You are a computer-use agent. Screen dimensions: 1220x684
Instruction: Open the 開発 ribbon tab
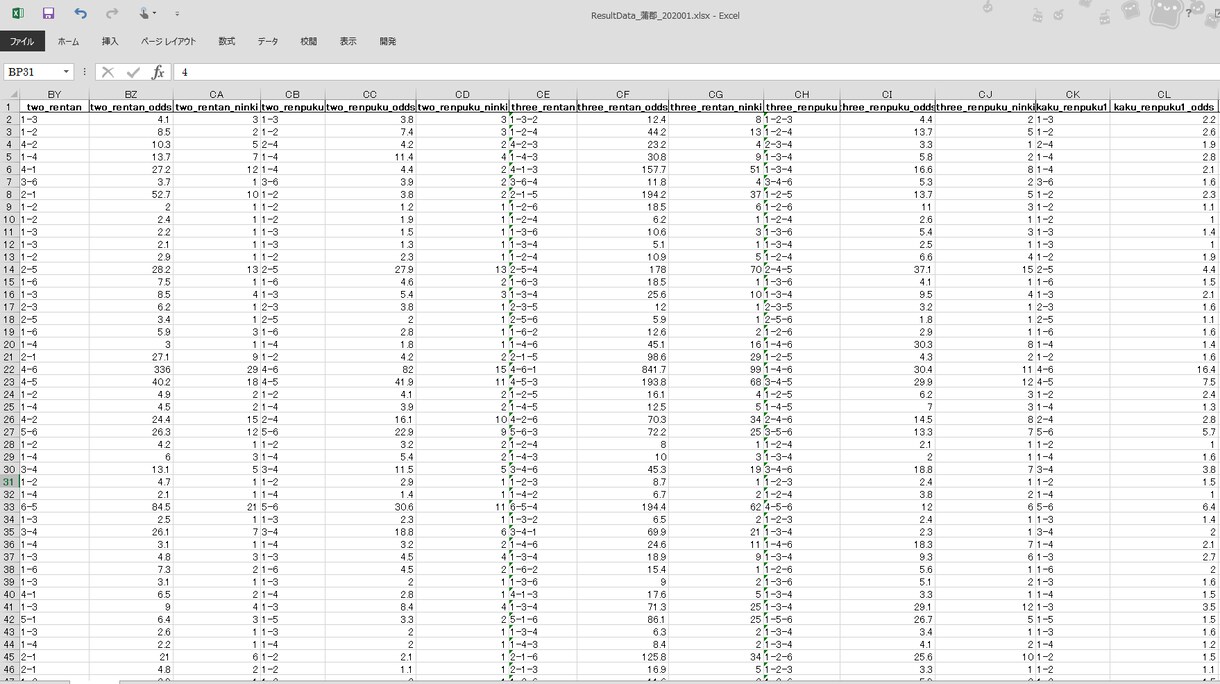388,42
